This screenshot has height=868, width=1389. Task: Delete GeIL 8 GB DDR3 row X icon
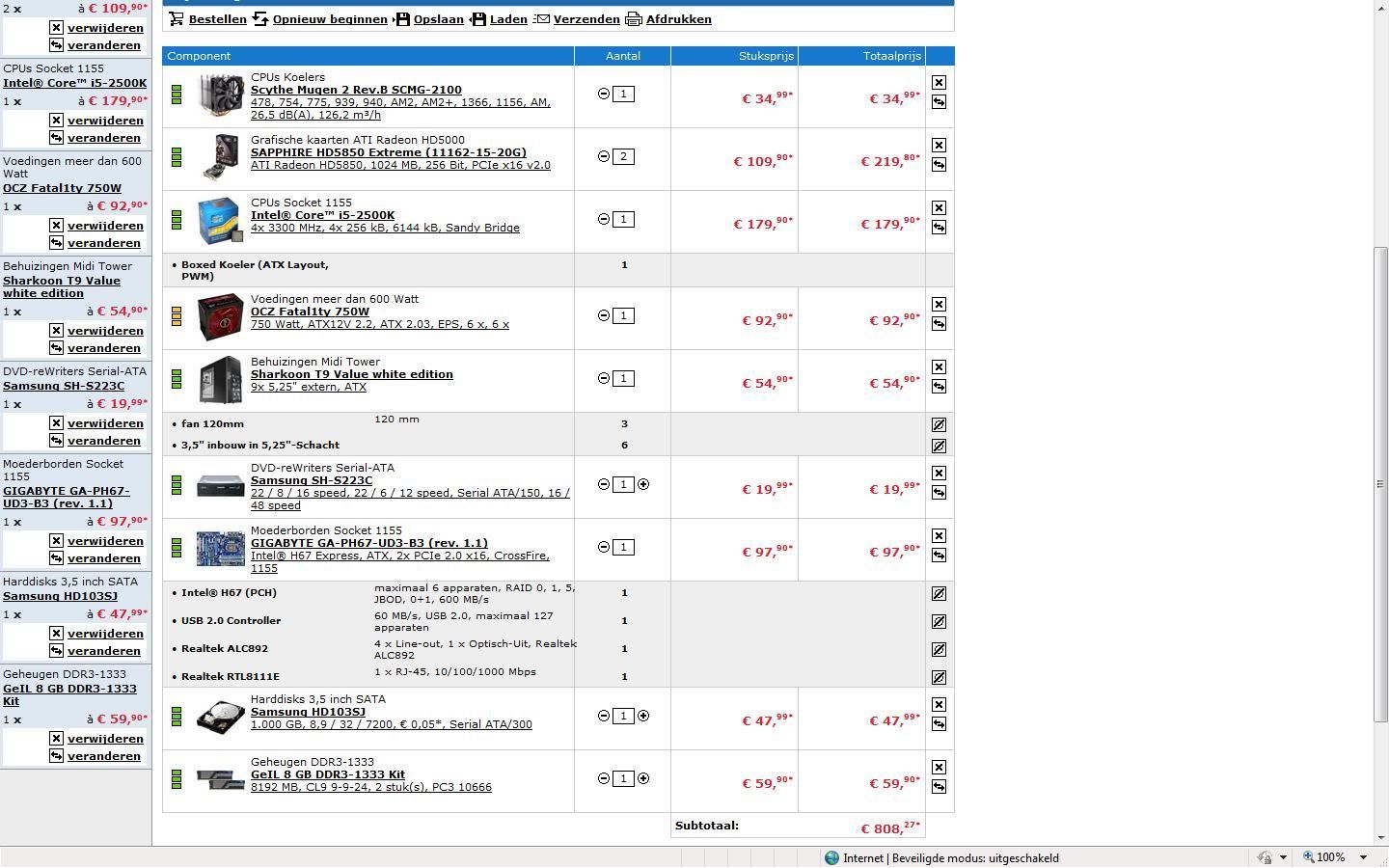(939, 768)
